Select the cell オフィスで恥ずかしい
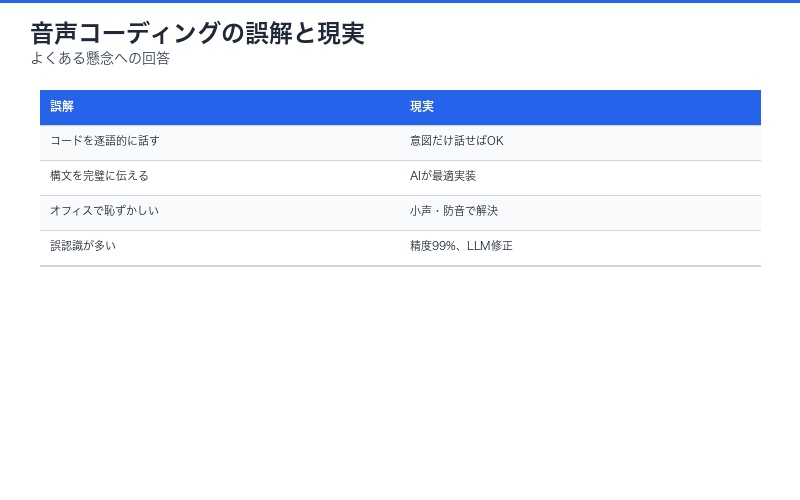The height and width of the screenshot is (500, 800). tap(104, 211)
